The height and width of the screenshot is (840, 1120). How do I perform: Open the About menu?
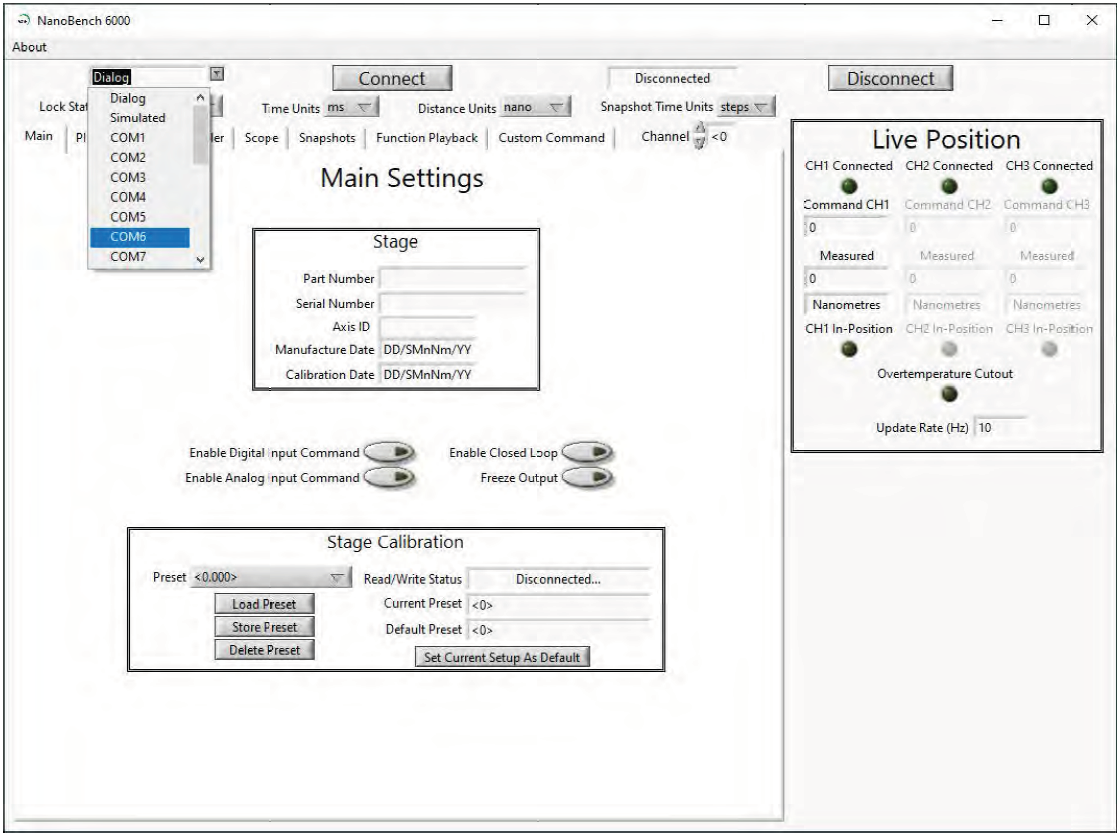point(29,47)
